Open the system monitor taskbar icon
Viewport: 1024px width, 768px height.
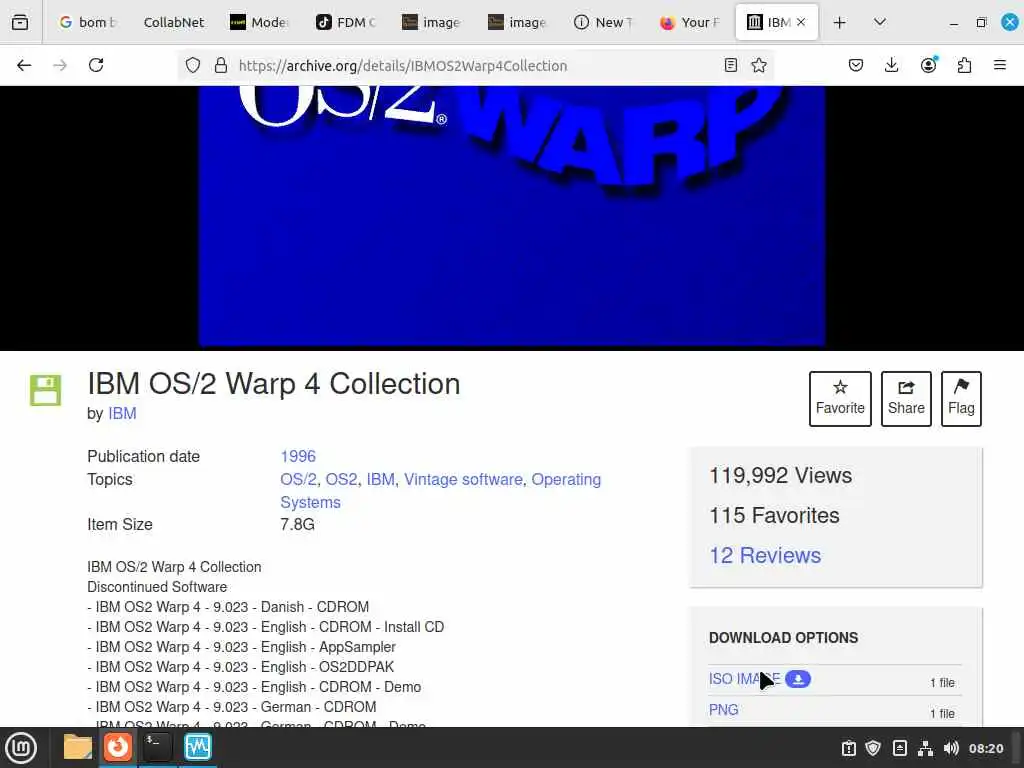click(x=197, y=747)
